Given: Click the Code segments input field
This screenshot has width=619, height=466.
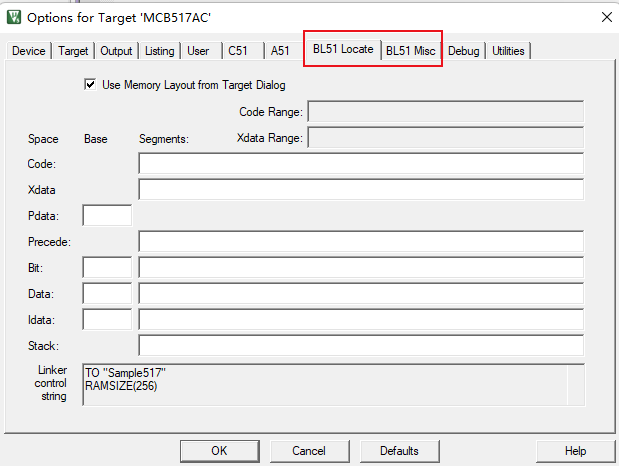Looking at the screenshot, I should click(x=361, y=164).
